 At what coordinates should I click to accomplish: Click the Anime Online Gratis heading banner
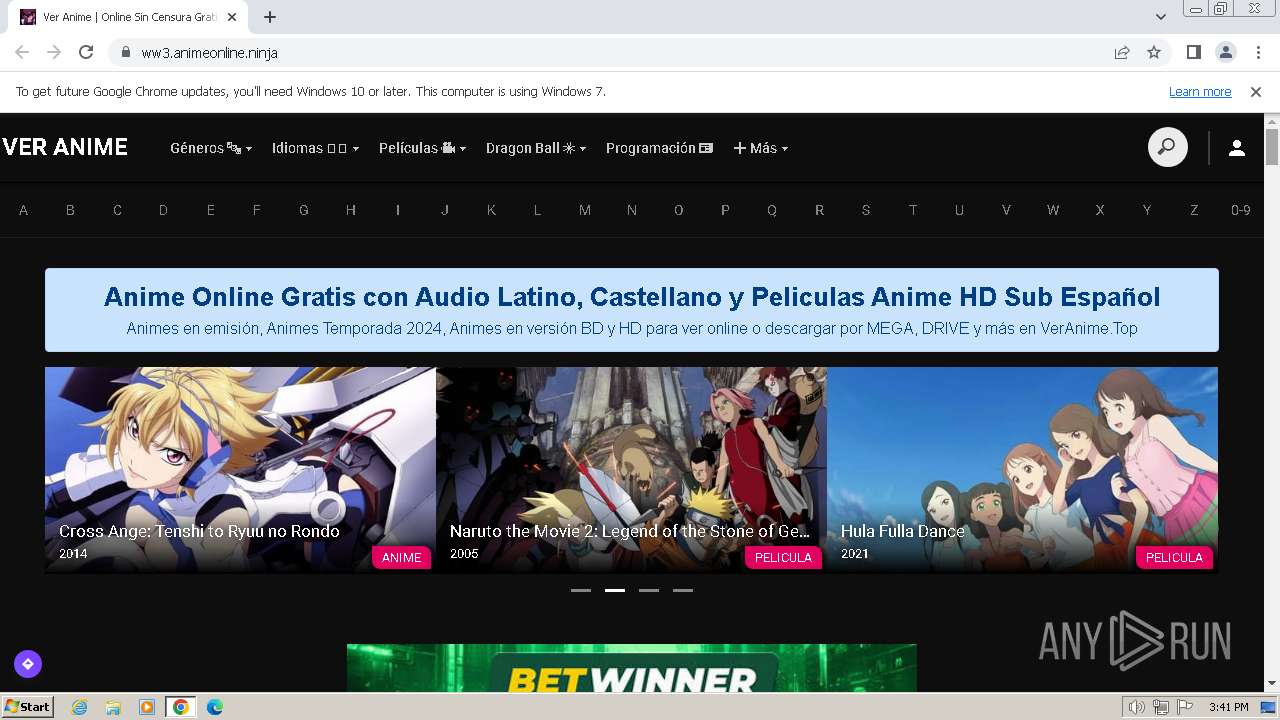(x=632, y=310)
